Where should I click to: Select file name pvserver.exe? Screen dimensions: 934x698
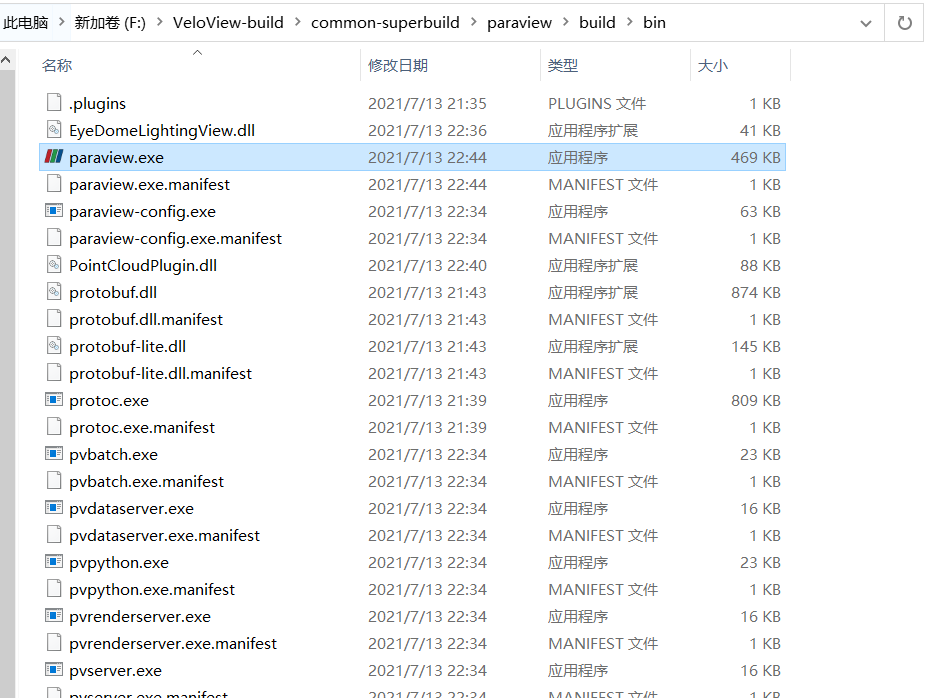click(x=116, y=670)
